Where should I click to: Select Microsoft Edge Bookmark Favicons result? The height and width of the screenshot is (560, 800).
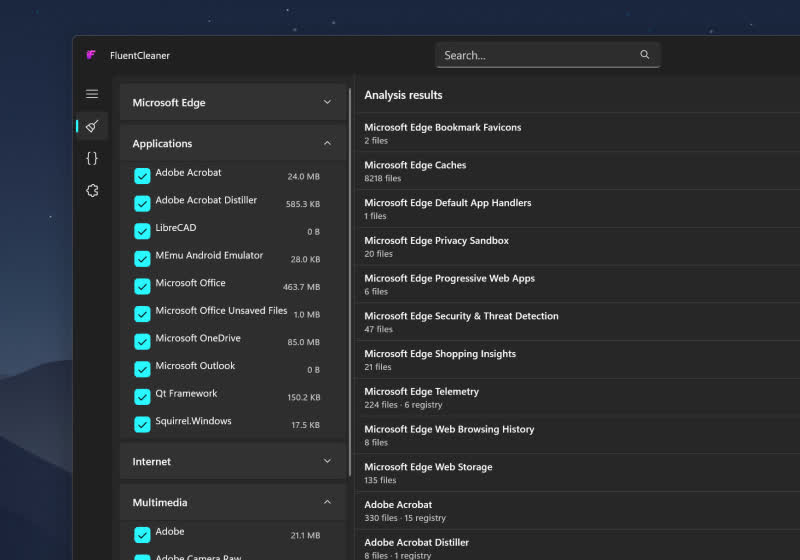578,133
